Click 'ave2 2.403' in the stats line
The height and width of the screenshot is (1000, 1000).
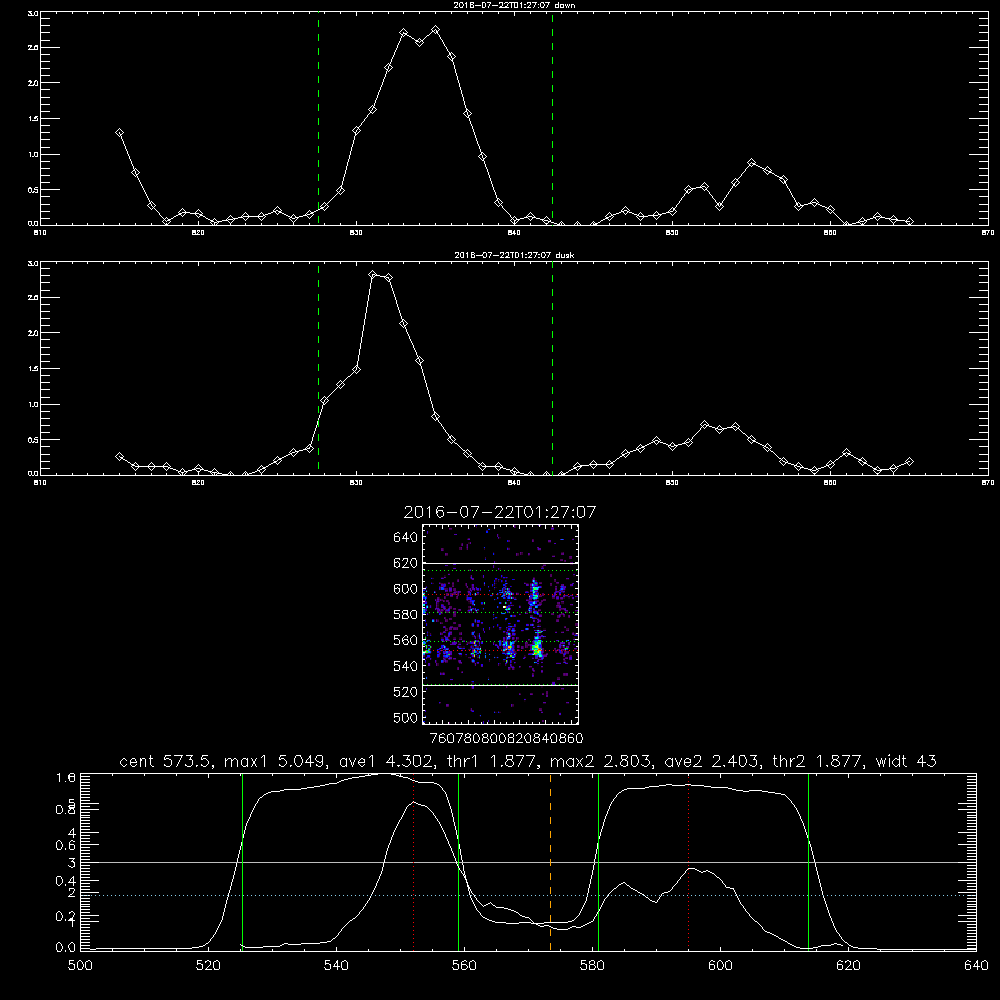(712, 761)
